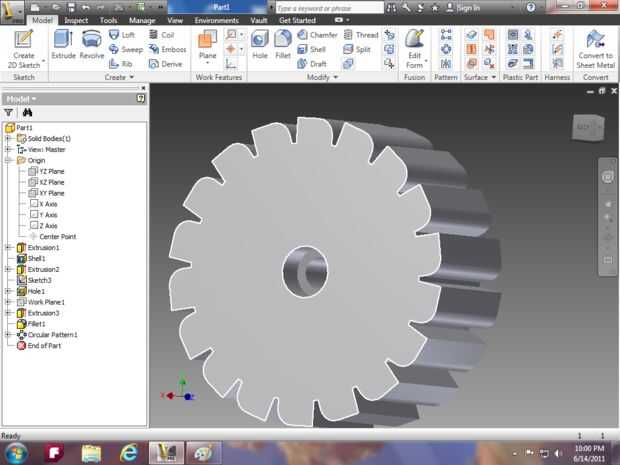Image resolution: width=620 pixels, height=465 pixels.
Task: Switch to the Inspect tab
Action: pos(76,20)
